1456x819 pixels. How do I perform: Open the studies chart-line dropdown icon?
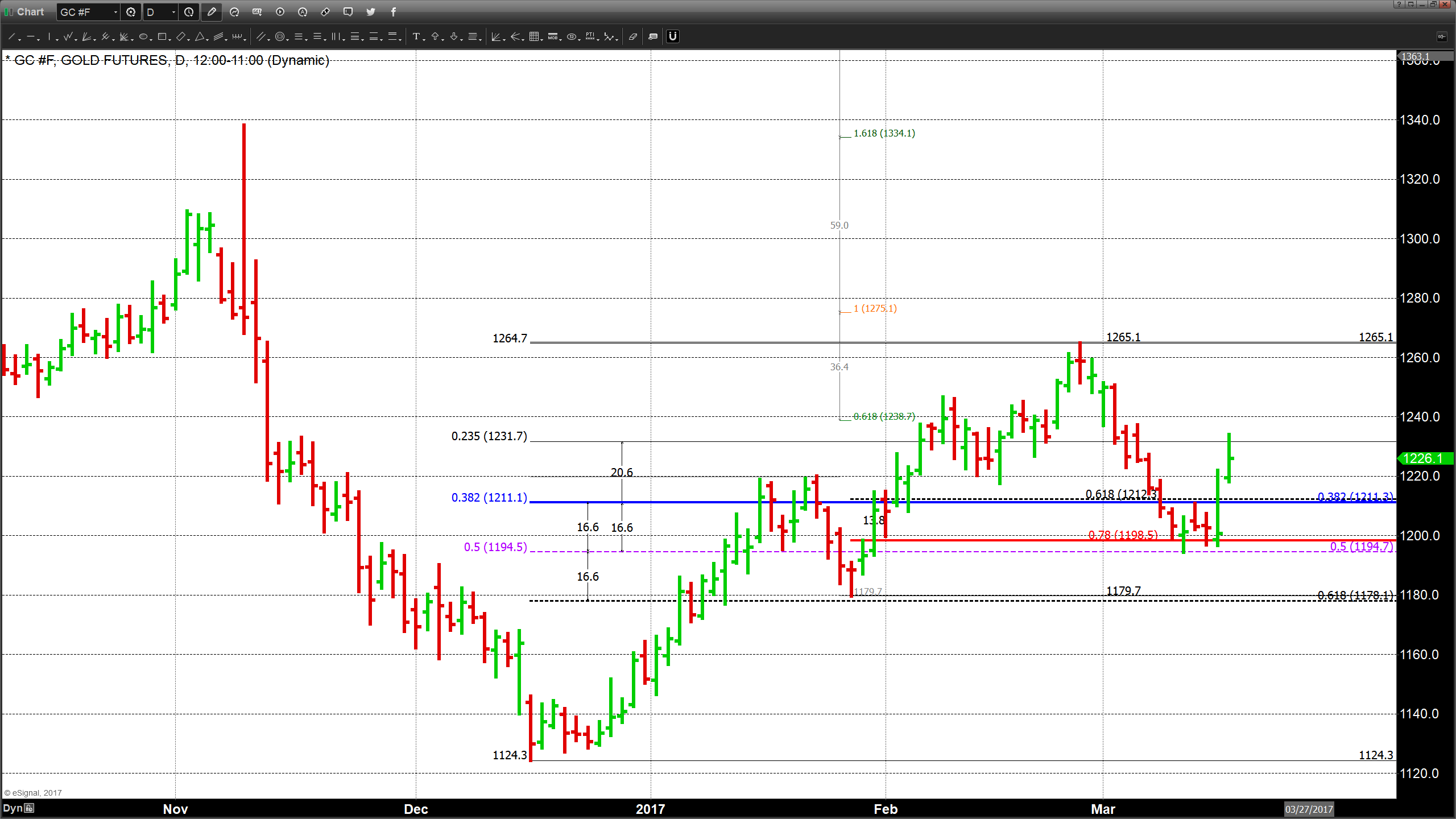click(x=234, y=12)
